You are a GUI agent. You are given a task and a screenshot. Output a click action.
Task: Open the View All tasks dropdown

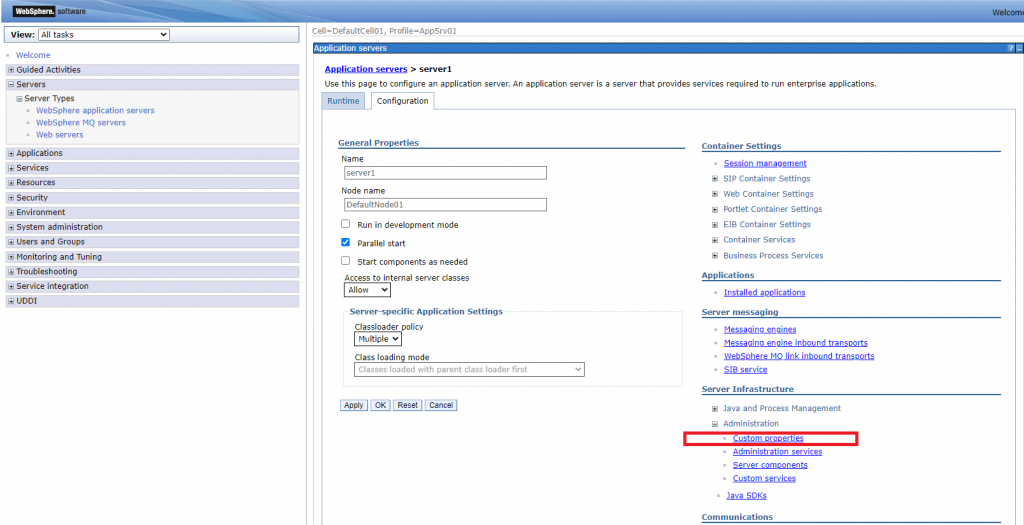coord(103,35)
